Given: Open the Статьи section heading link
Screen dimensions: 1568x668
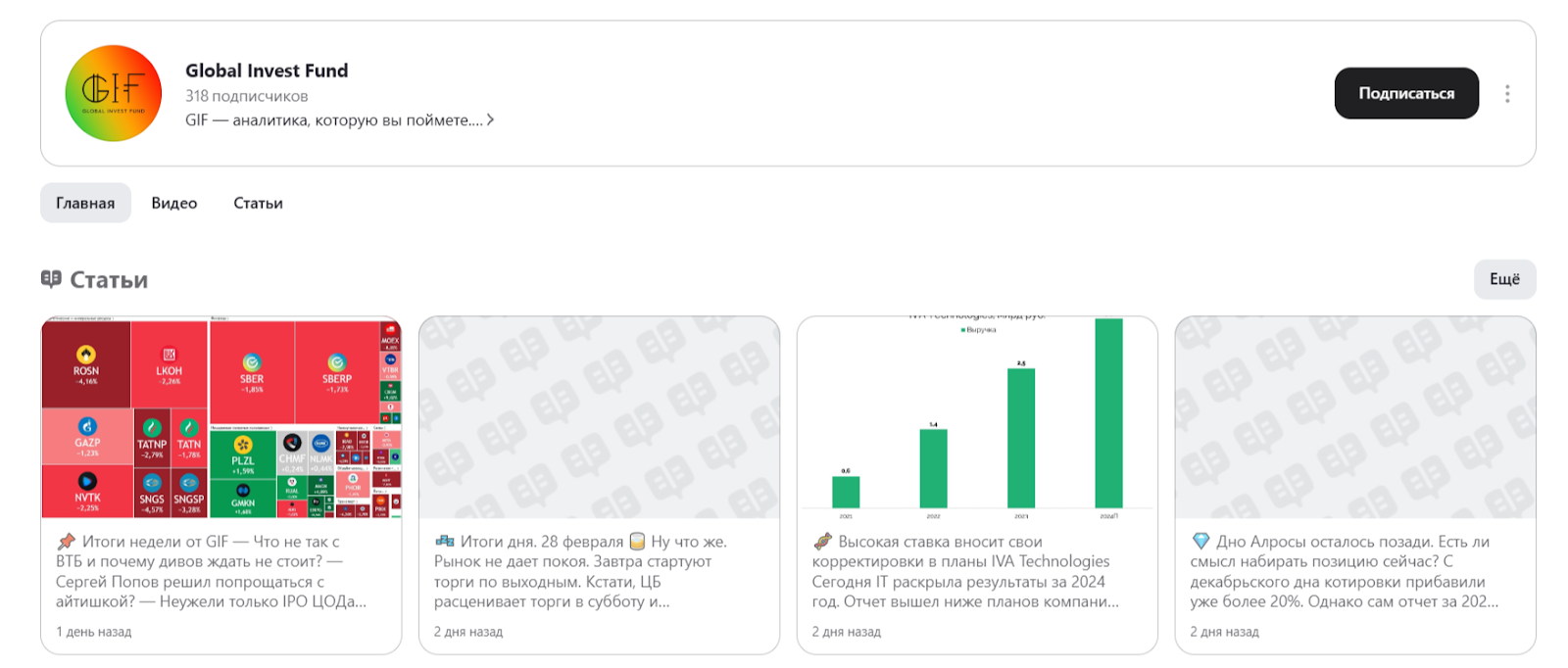Looking at the screenshot, I should pos(109,279).
